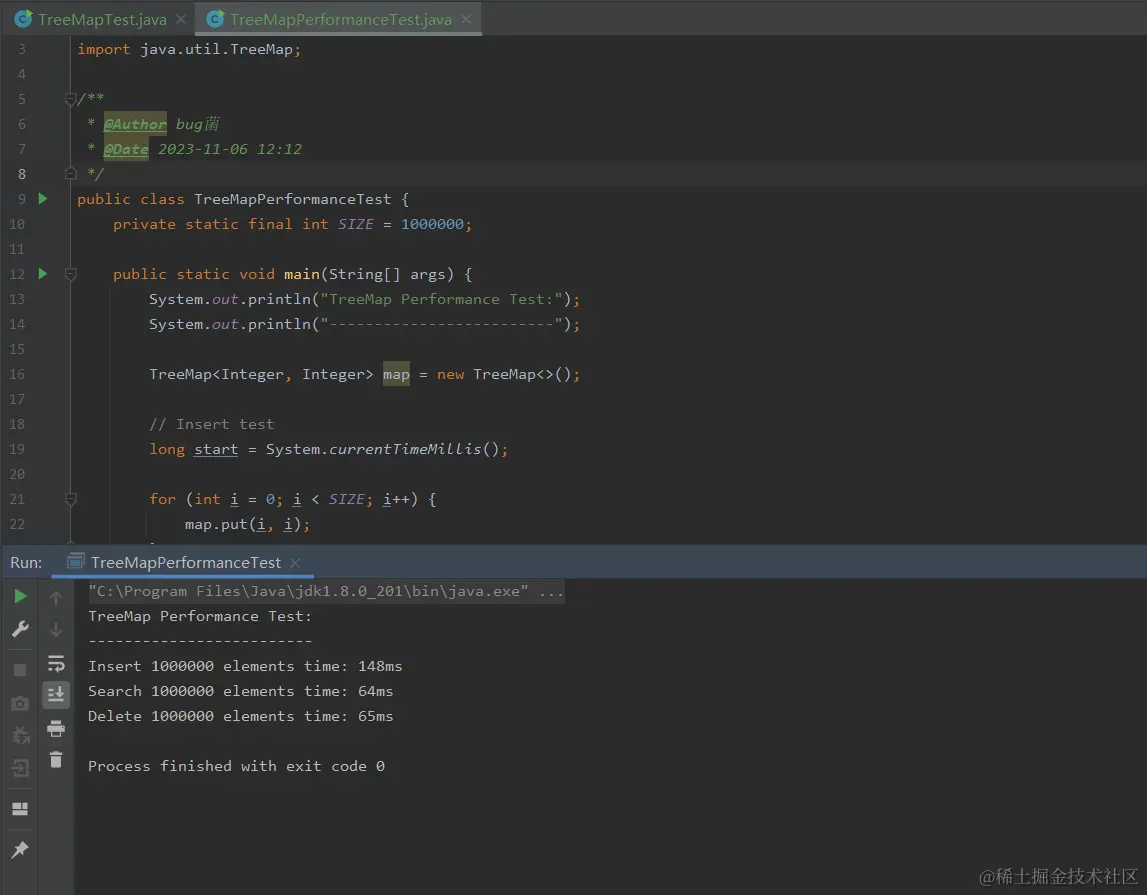Click 'Insert 1000000 elements time: 148ms' output
The height and width of the screenshot is (895, 1147).
(245, 666)
